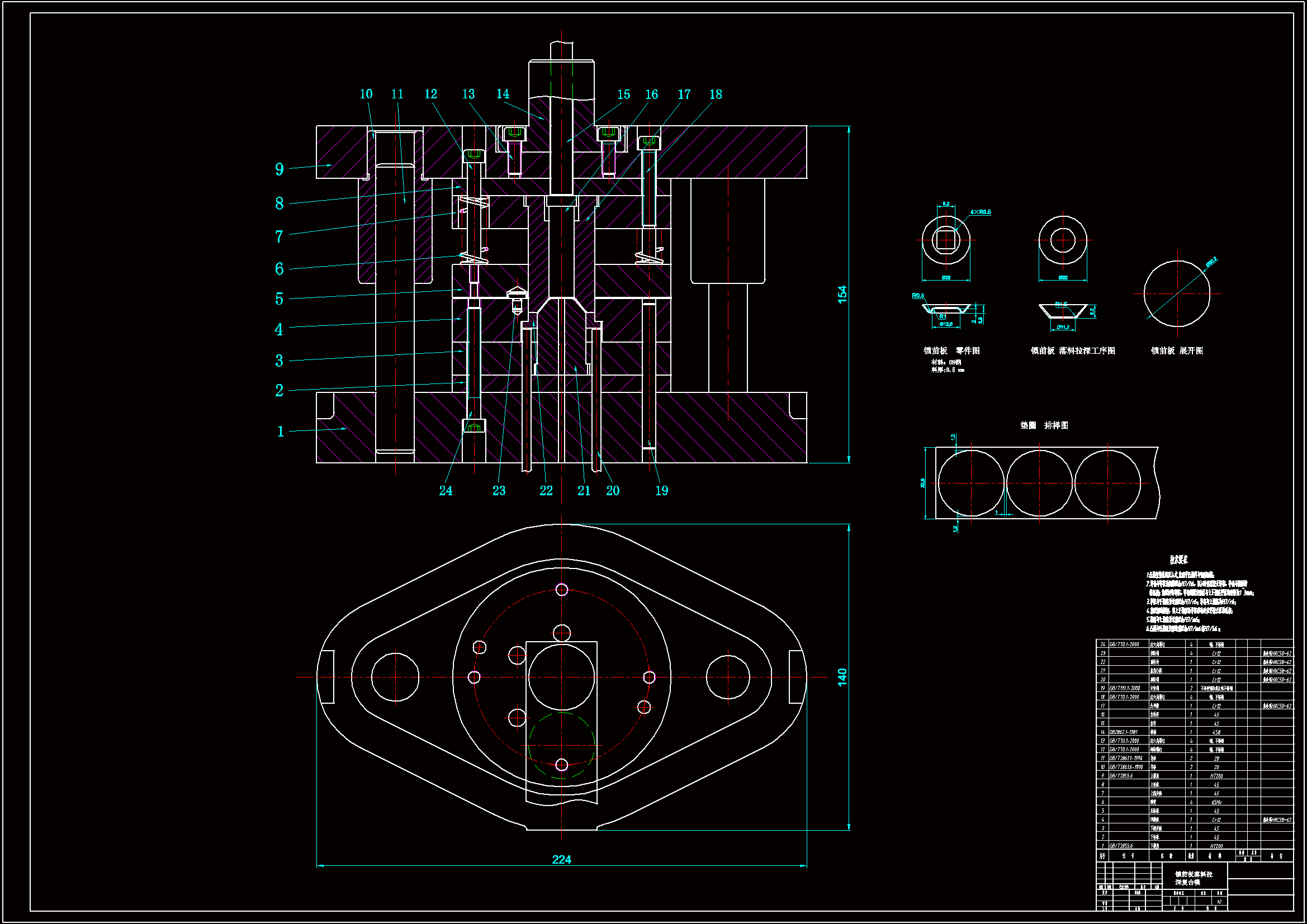1307x924 pixels.
Task: Click part callout number 14
Action: click(503, 94)
